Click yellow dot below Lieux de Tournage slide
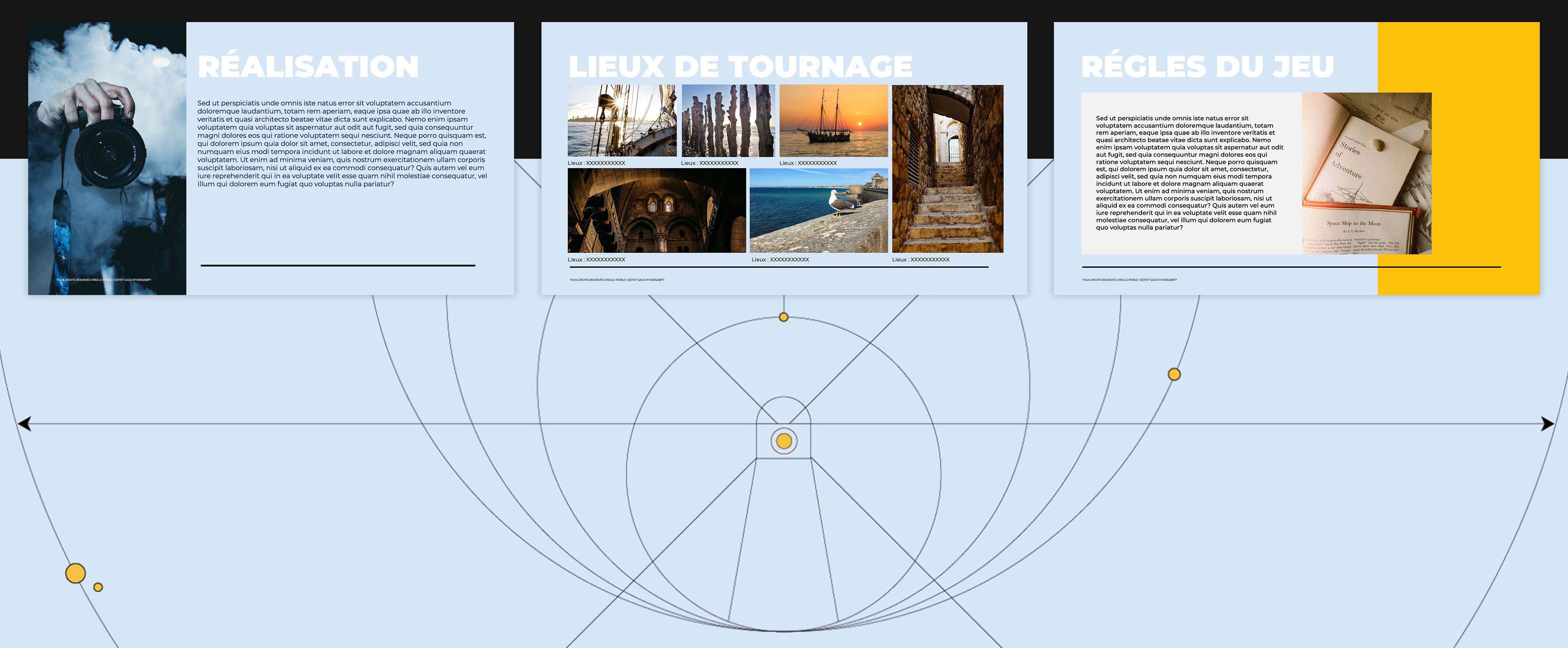Screen dimensions: 1568x648 coord(784,317)
